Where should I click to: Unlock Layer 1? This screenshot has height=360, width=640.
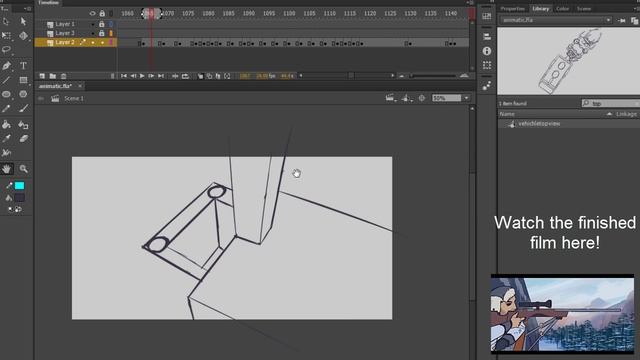[x=102, y=24]
